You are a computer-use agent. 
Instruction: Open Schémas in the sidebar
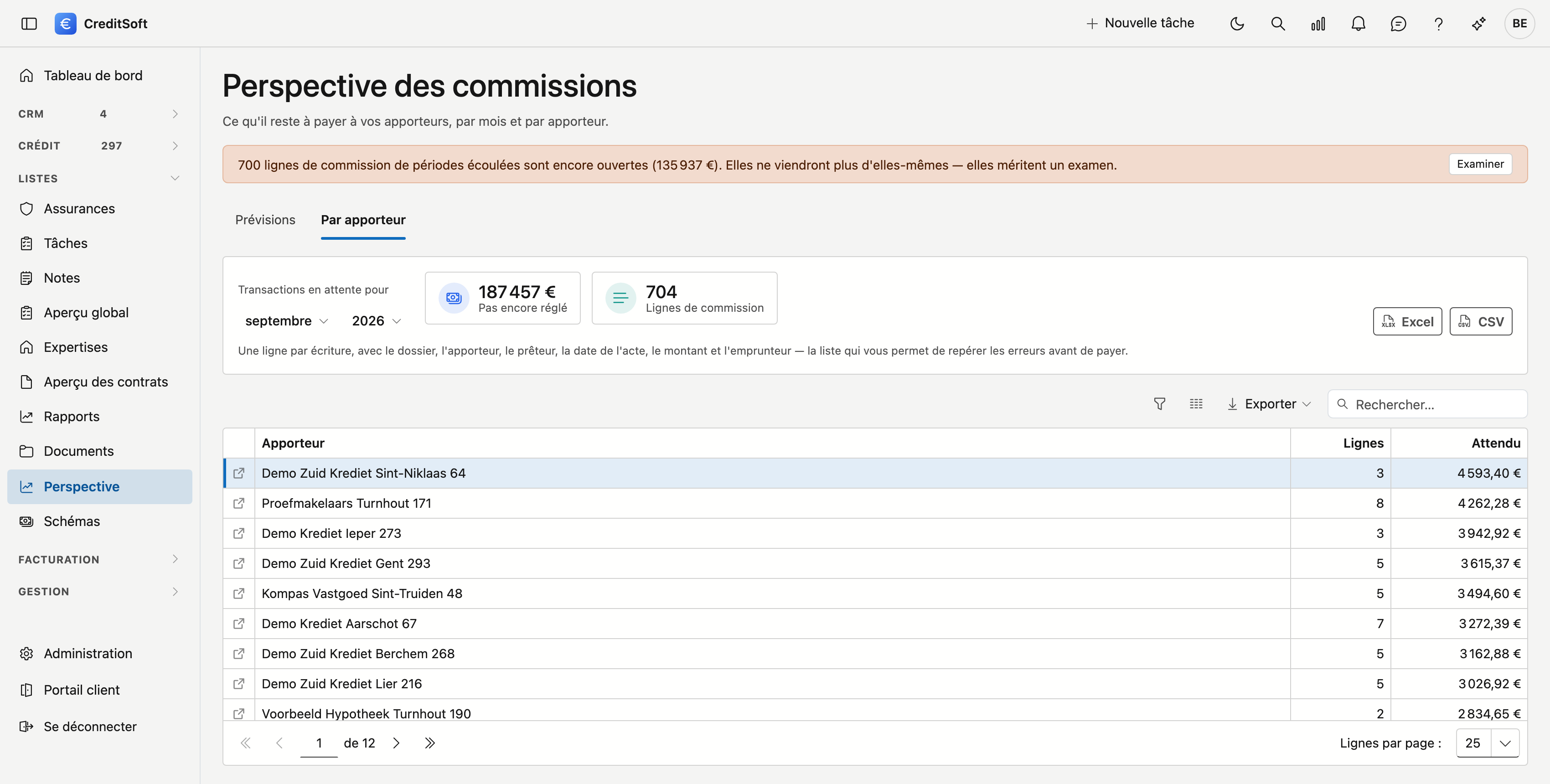99,521
